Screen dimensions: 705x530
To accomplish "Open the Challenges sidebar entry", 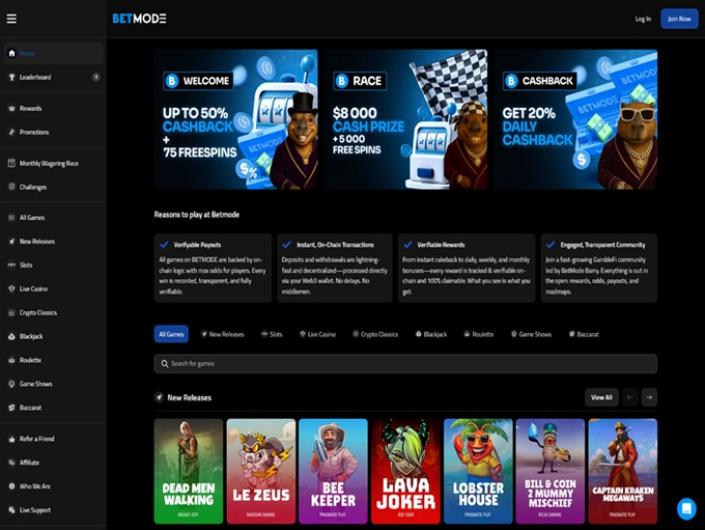I will [x=33, y=187].
